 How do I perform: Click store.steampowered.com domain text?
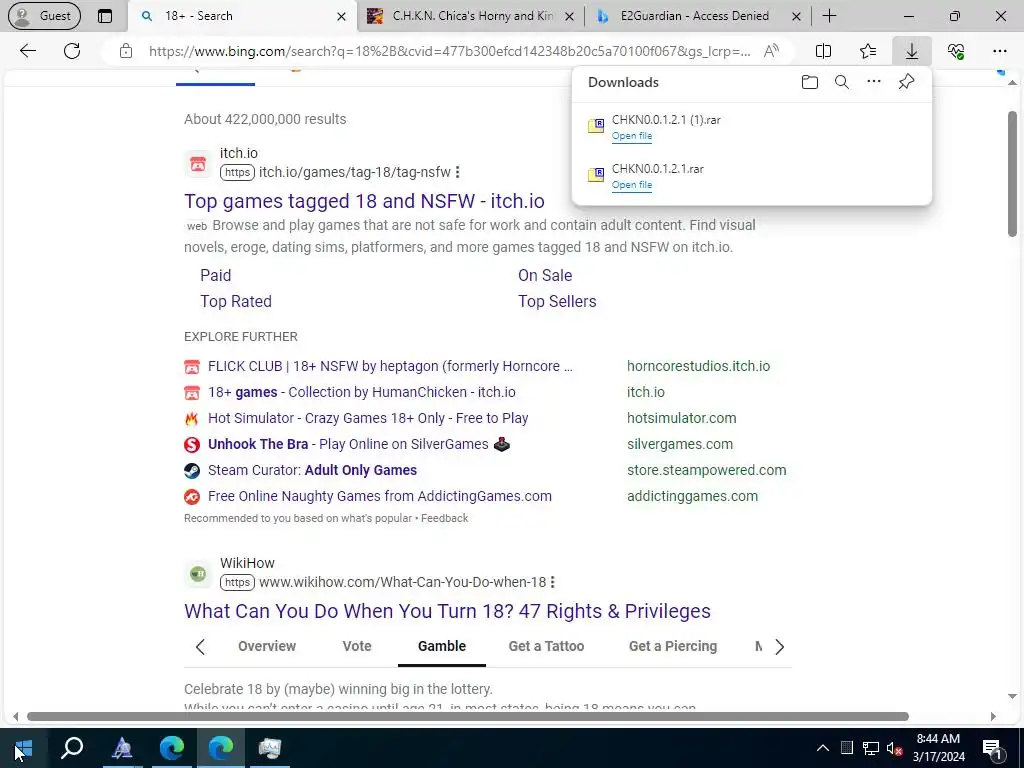coord(707,470)
